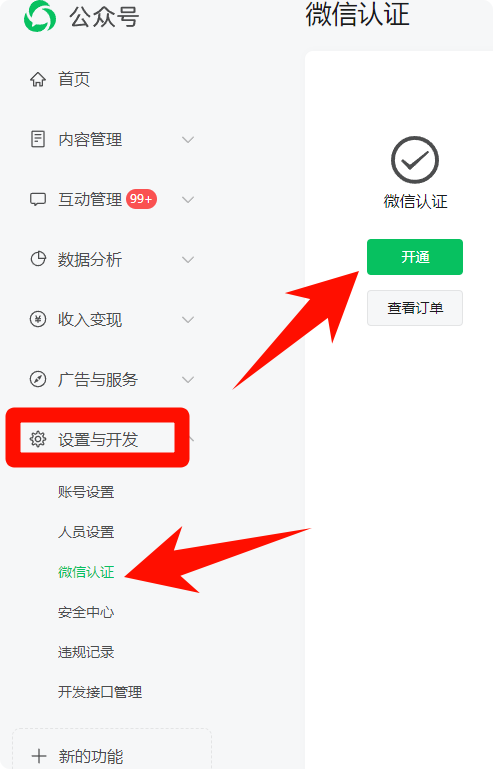Viewport: 493px width, 769px height.
Task: Click the plus icon beside 新的功能
Action: click(39, 756)
